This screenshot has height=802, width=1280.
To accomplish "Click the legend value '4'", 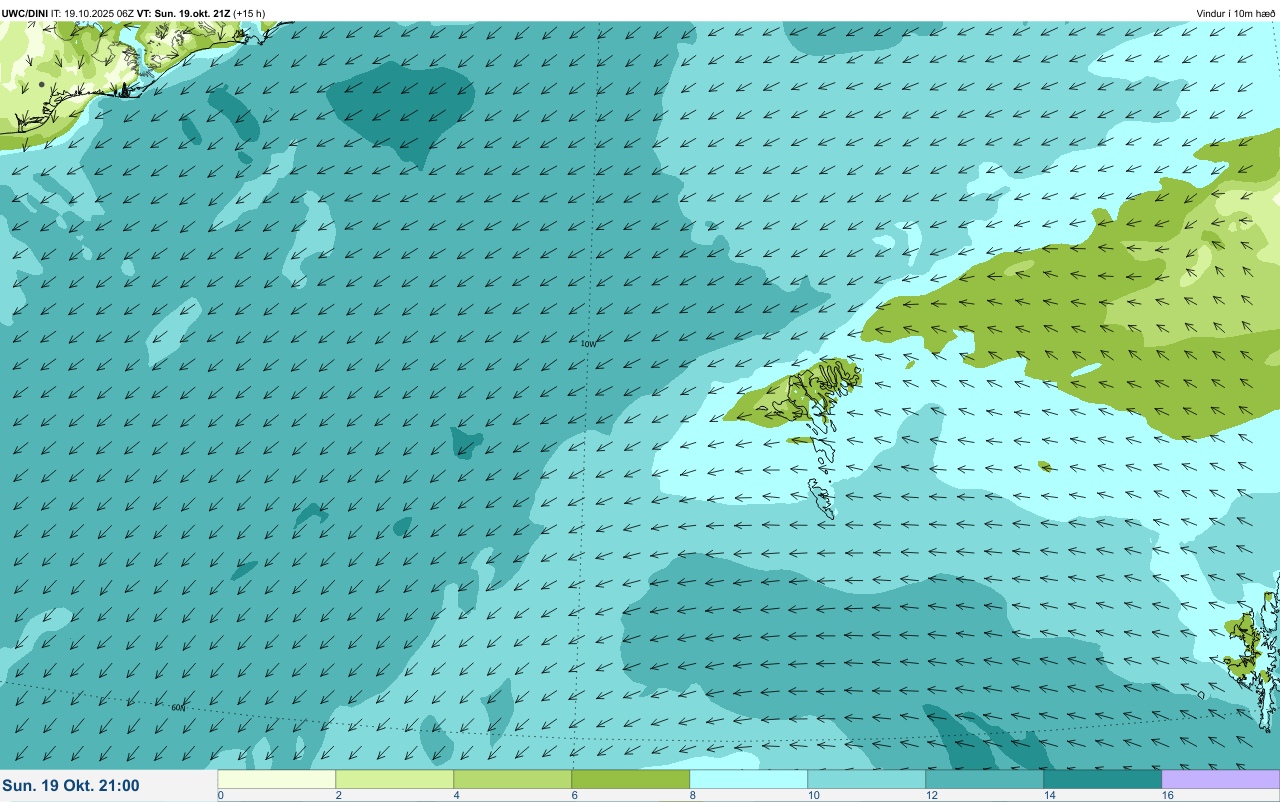I will (456, 795).
